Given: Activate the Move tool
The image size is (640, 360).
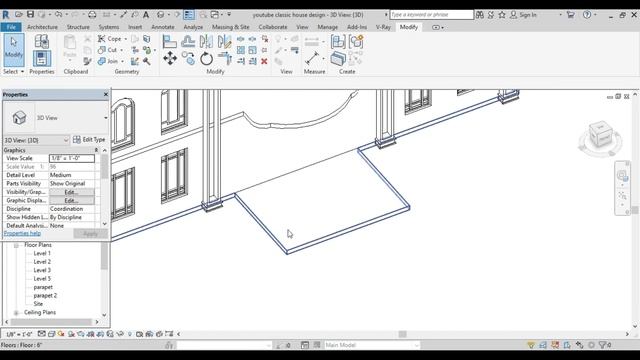Looking at the screenshot, I should 170,59.
